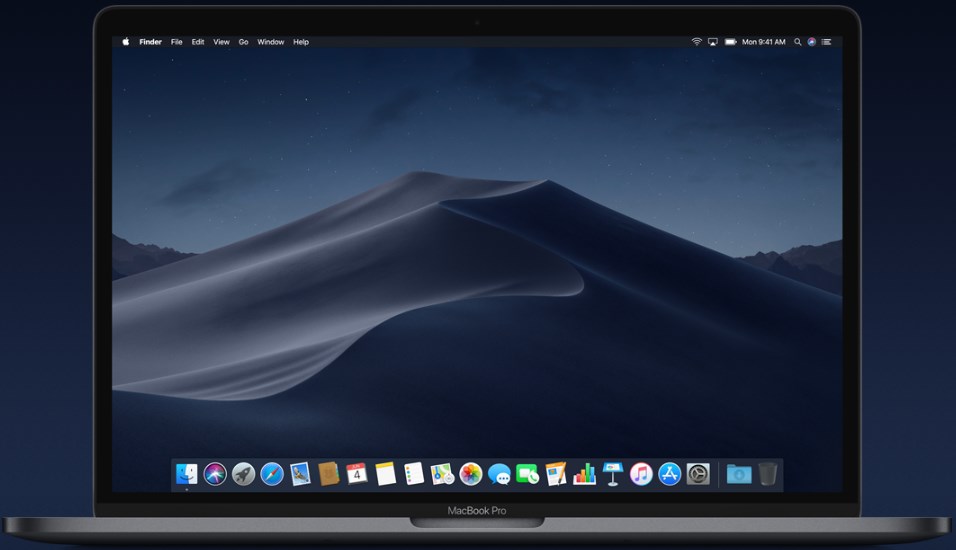Screen dimensions: 956x550
Task: Open the Finder menu
Action: (150, 42)
